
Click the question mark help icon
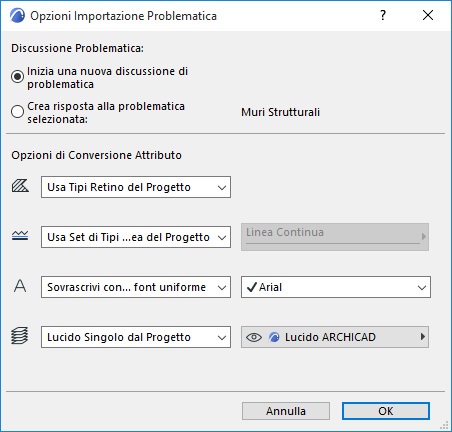tap(383, 15)
